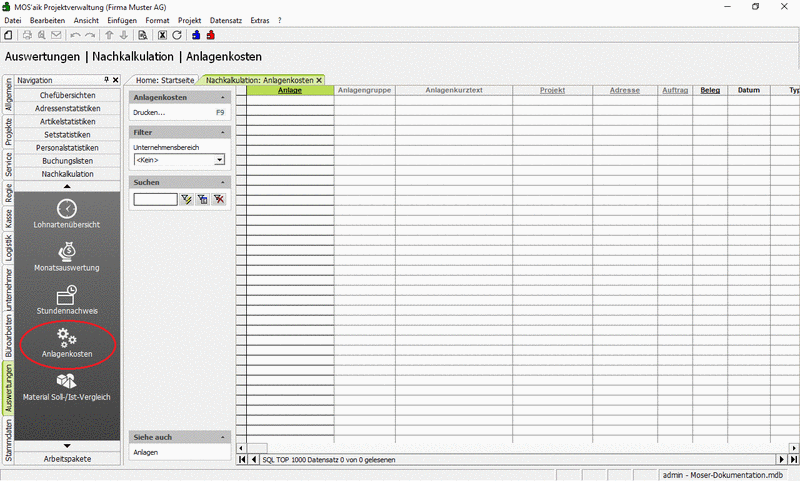Screen dimensions: 800x481
Task: Click the red puzzle piece icon
Action: point(211,35)
